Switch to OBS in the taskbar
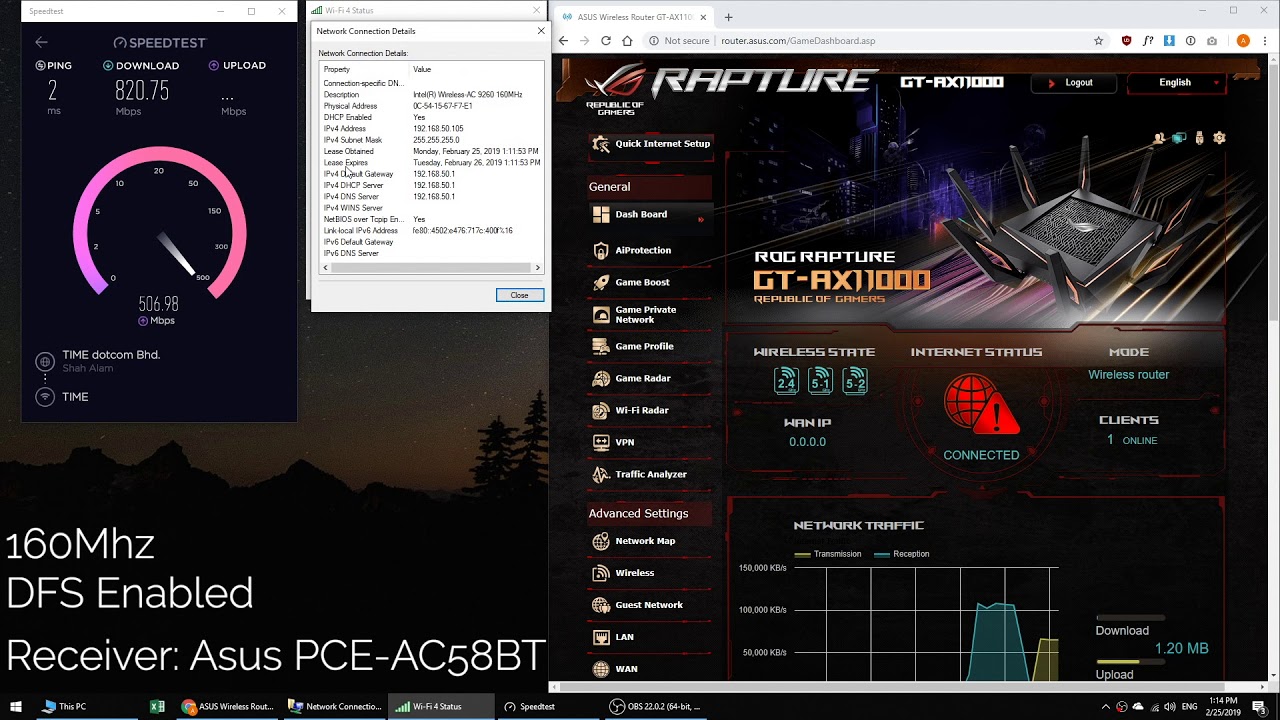 (x=655, y=706)
